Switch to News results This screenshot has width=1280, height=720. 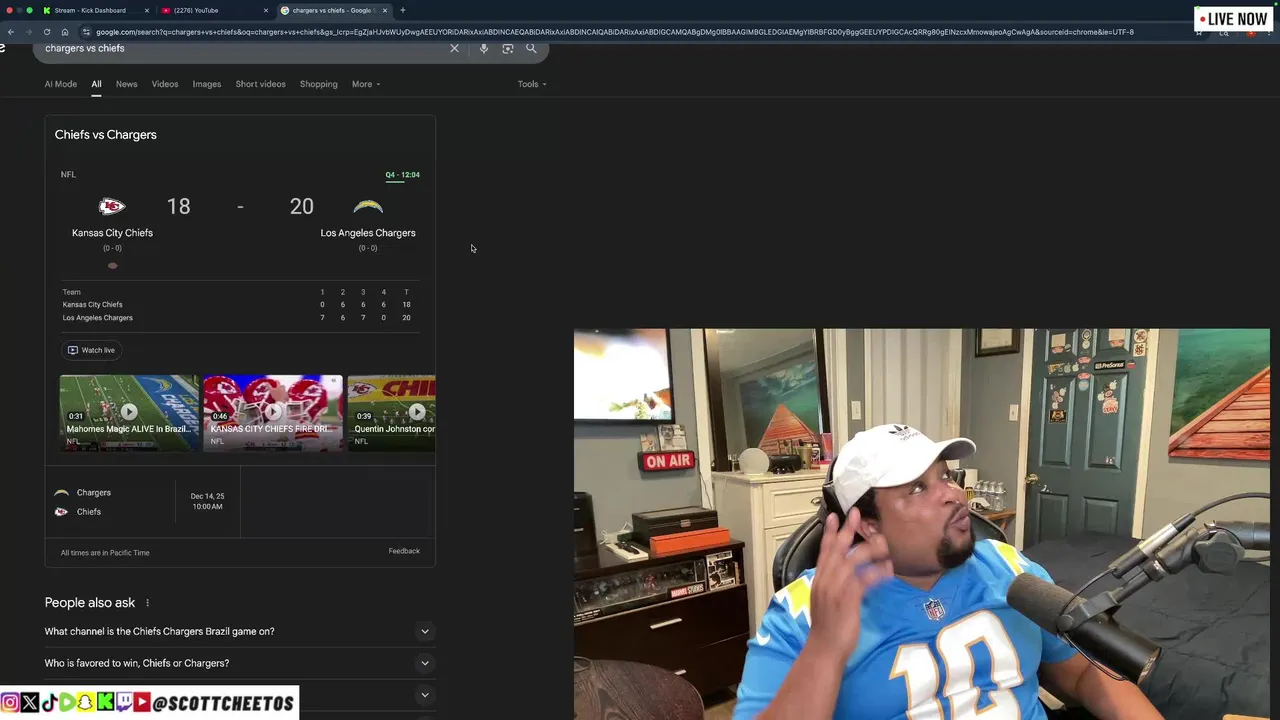(x=126, y=84)
